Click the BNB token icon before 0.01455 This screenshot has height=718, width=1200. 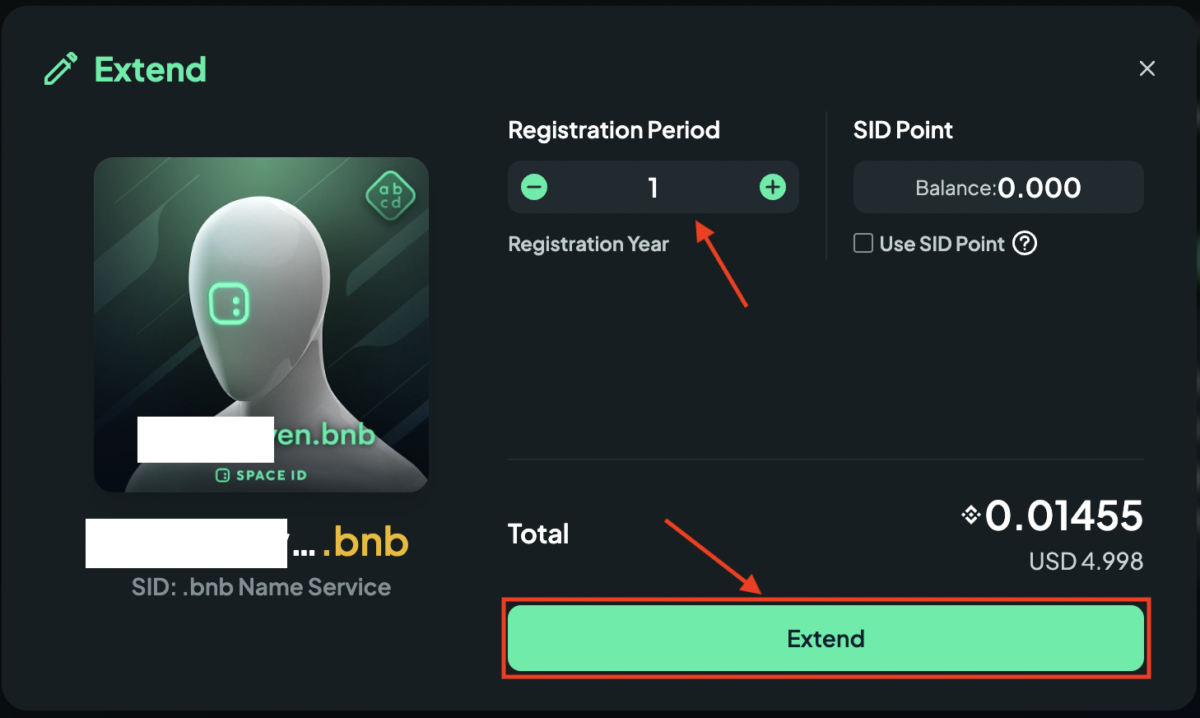(x=969, y=516)
